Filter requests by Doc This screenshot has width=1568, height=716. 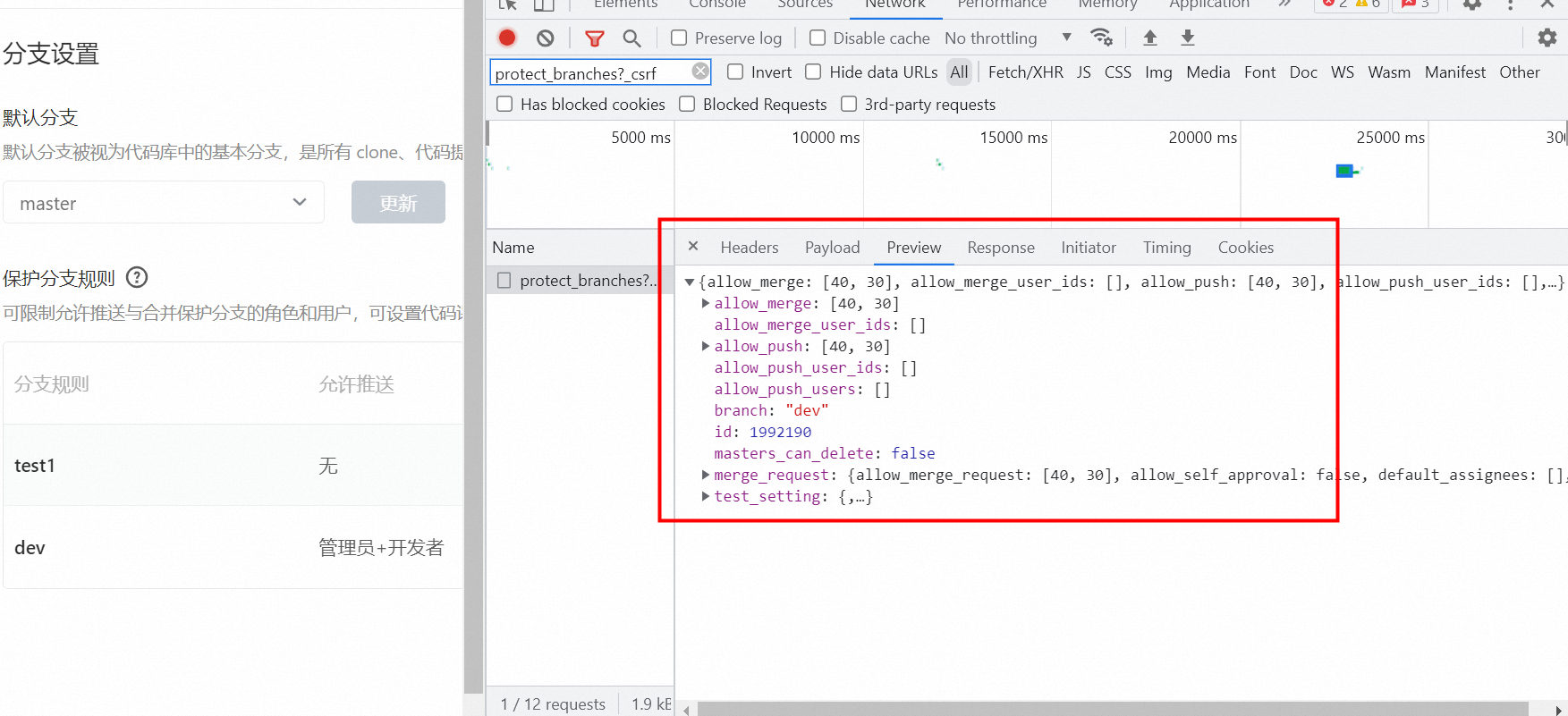pyautogui.click(x=1303, y=72)
